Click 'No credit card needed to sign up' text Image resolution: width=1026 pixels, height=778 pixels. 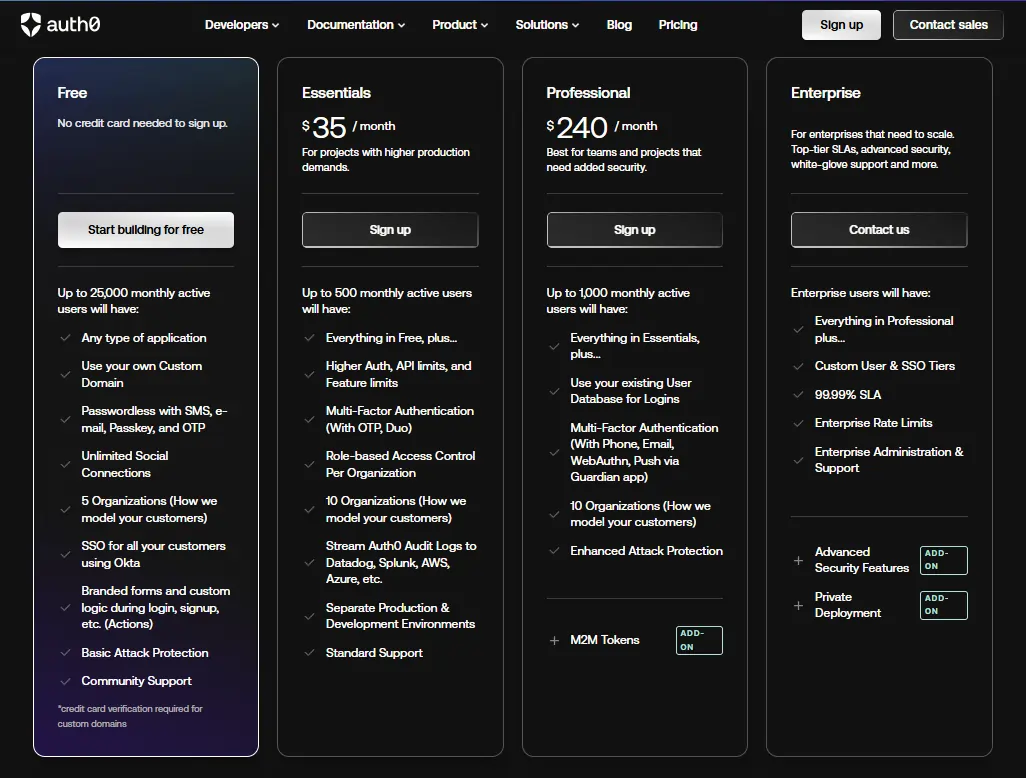pyautogui.click(x=142, y=123)
